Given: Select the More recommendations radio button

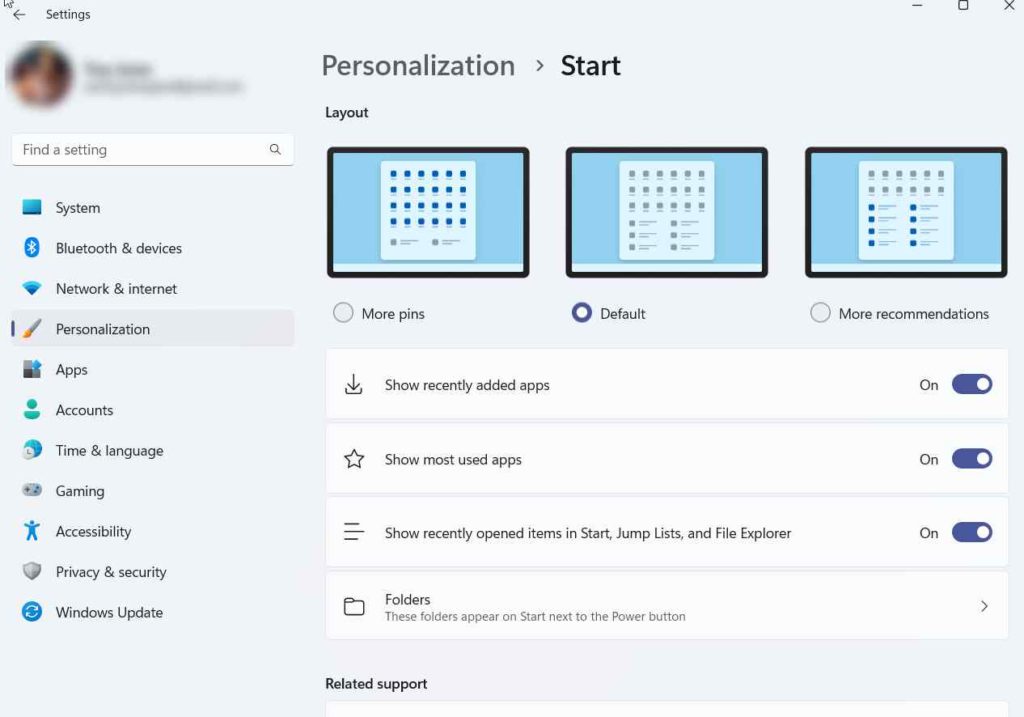Looking at the screenshot, I should [x=820, y=313].
